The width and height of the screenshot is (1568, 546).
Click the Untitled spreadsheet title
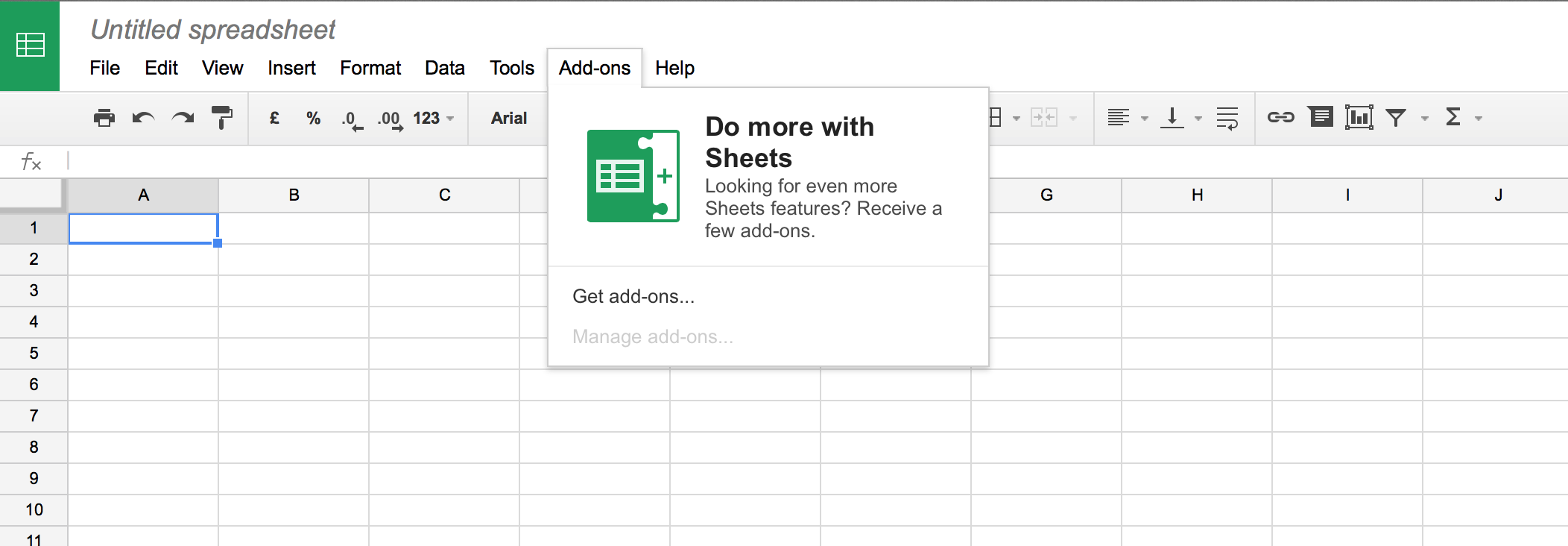click(x=212, y=30)
